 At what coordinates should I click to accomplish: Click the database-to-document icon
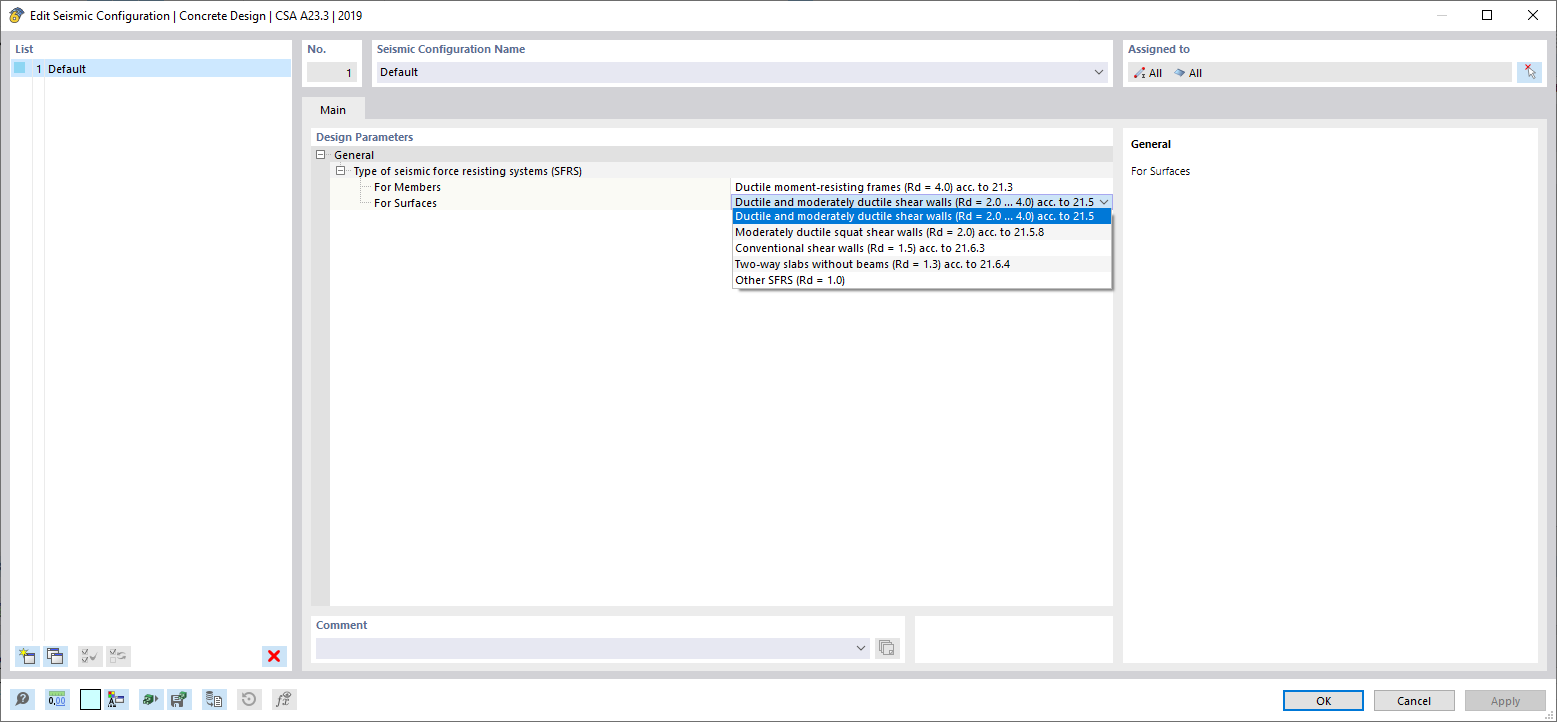[214, 700]
